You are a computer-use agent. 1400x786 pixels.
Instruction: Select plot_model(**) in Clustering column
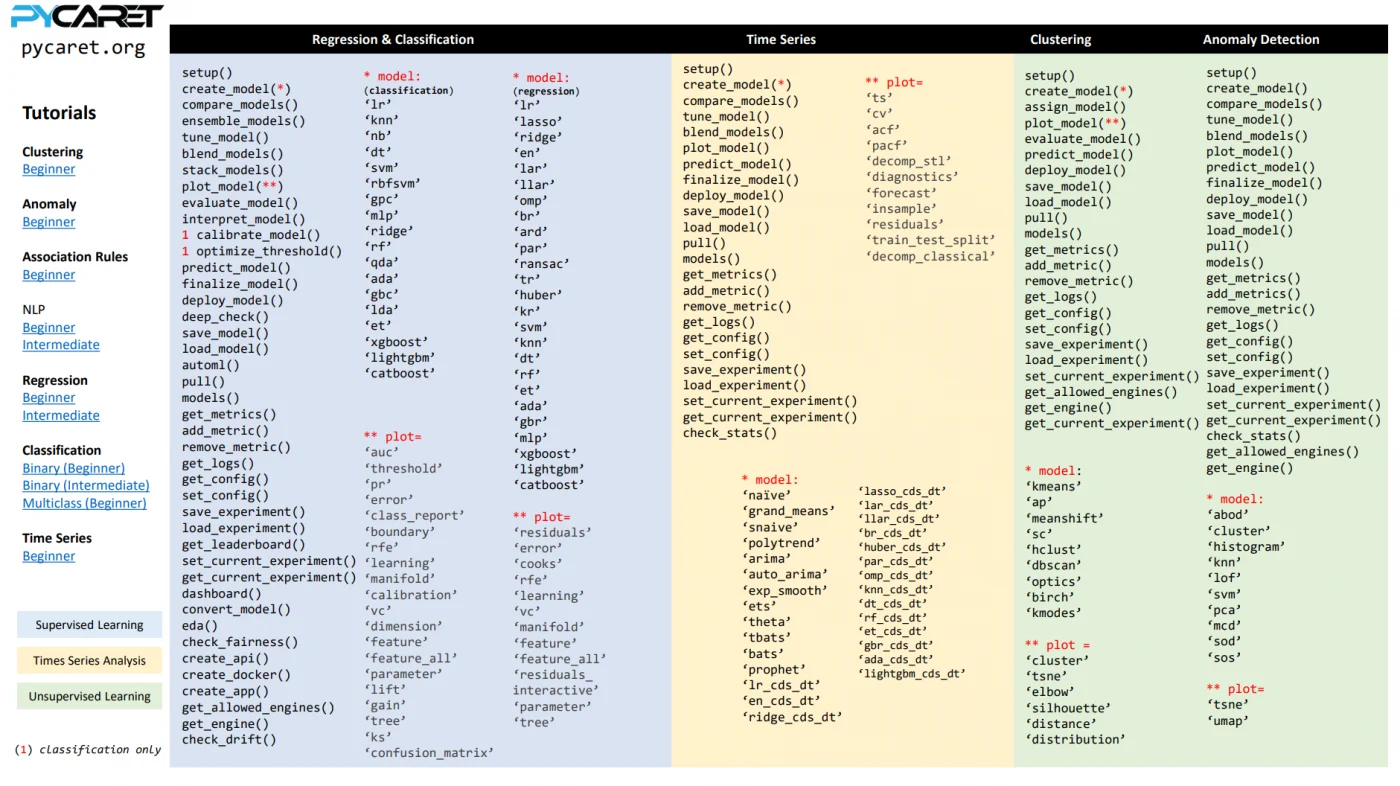1076,122
